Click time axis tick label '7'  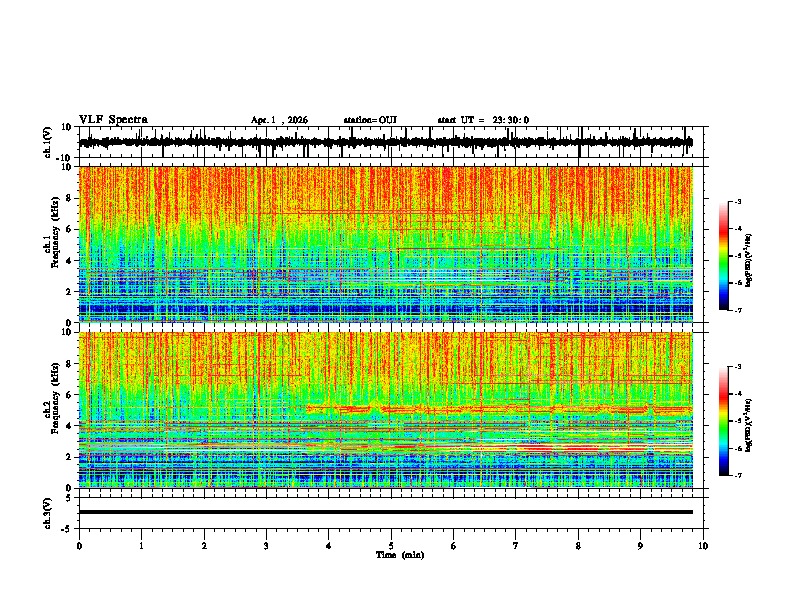516,546
